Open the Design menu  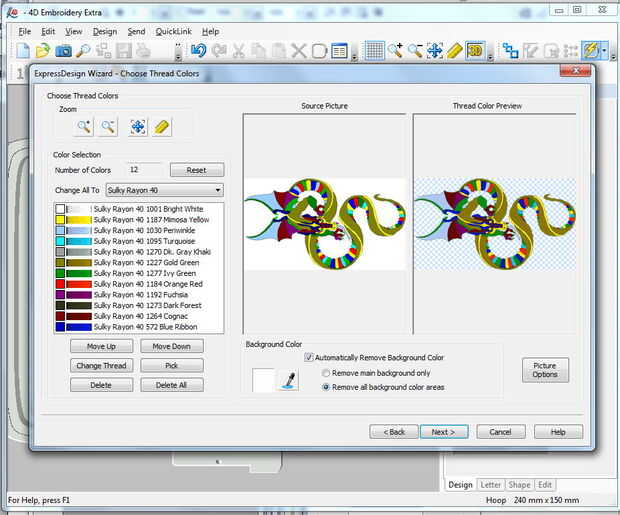click(x=105, y=32)
